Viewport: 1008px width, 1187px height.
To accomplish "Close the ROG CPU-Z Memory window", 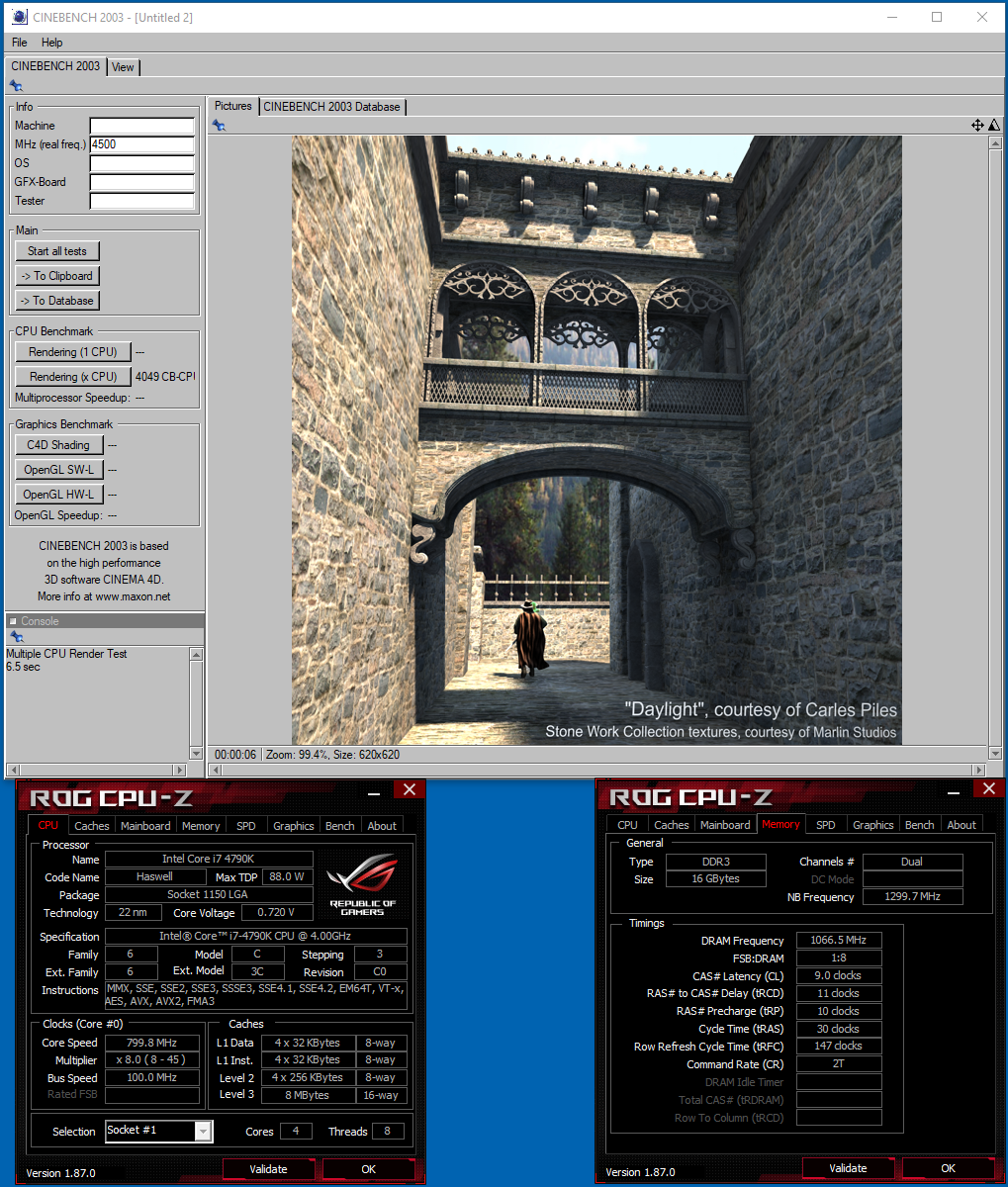I will tap(988, 788).
